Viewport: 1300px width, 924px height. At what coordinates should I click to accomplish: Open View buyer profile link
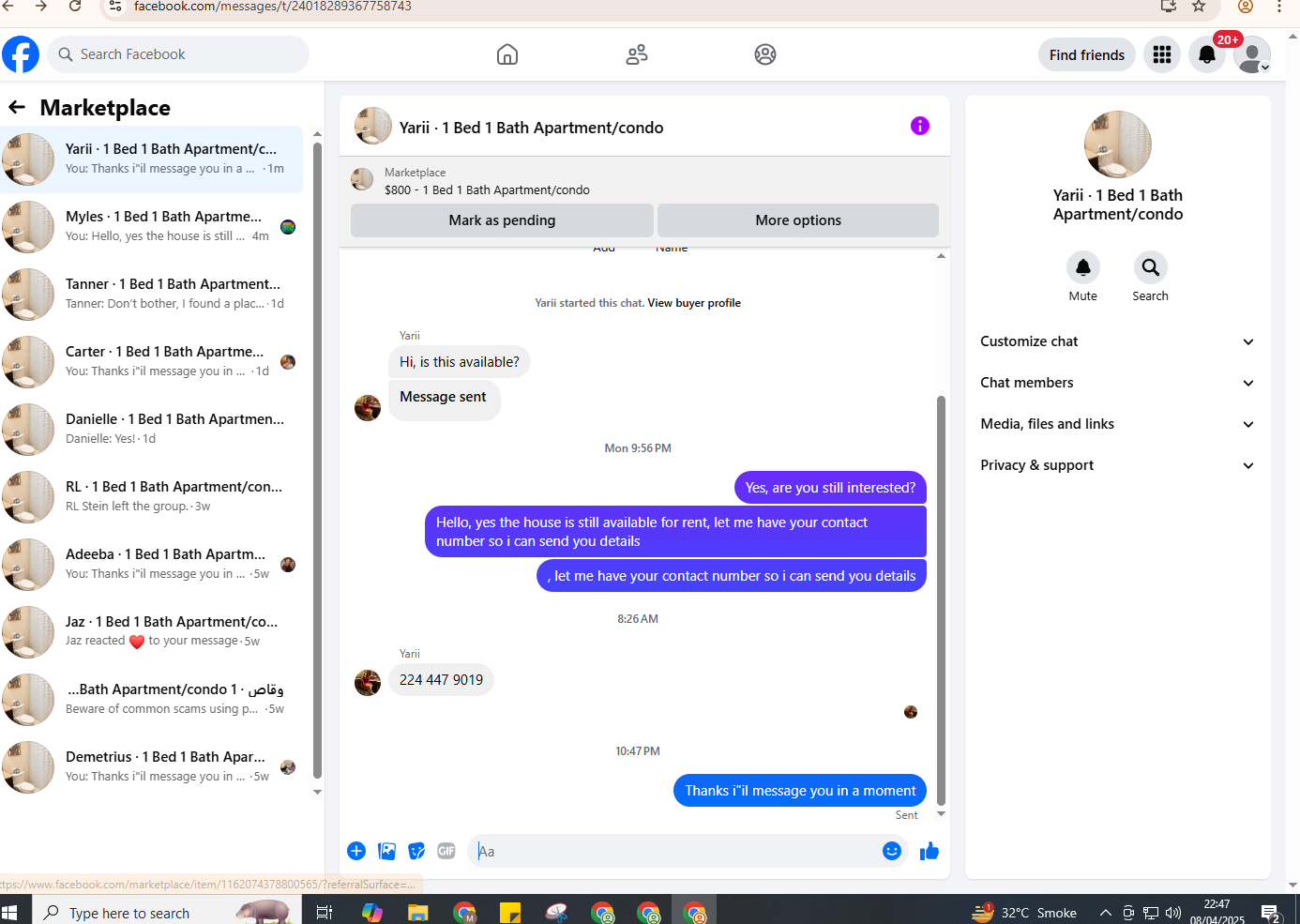coord(694,303)
